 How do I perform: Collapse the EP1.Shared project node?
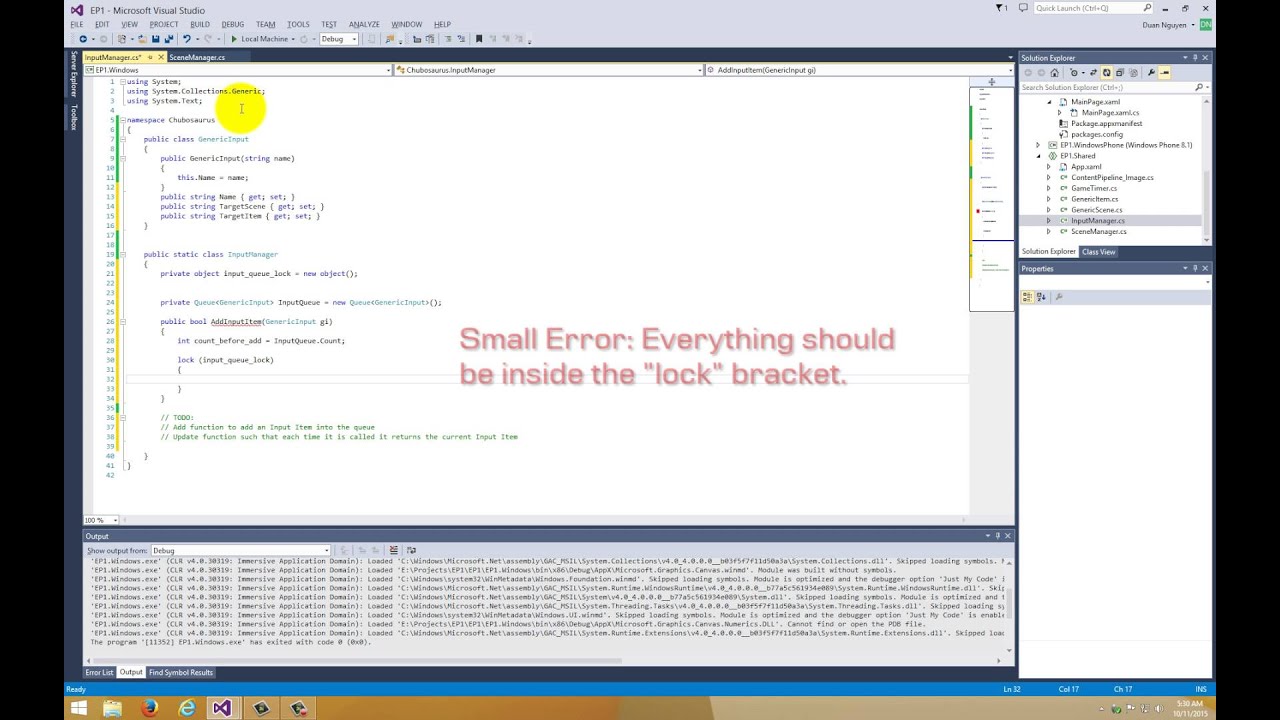pyautogui.click(x=1038, y=156)
